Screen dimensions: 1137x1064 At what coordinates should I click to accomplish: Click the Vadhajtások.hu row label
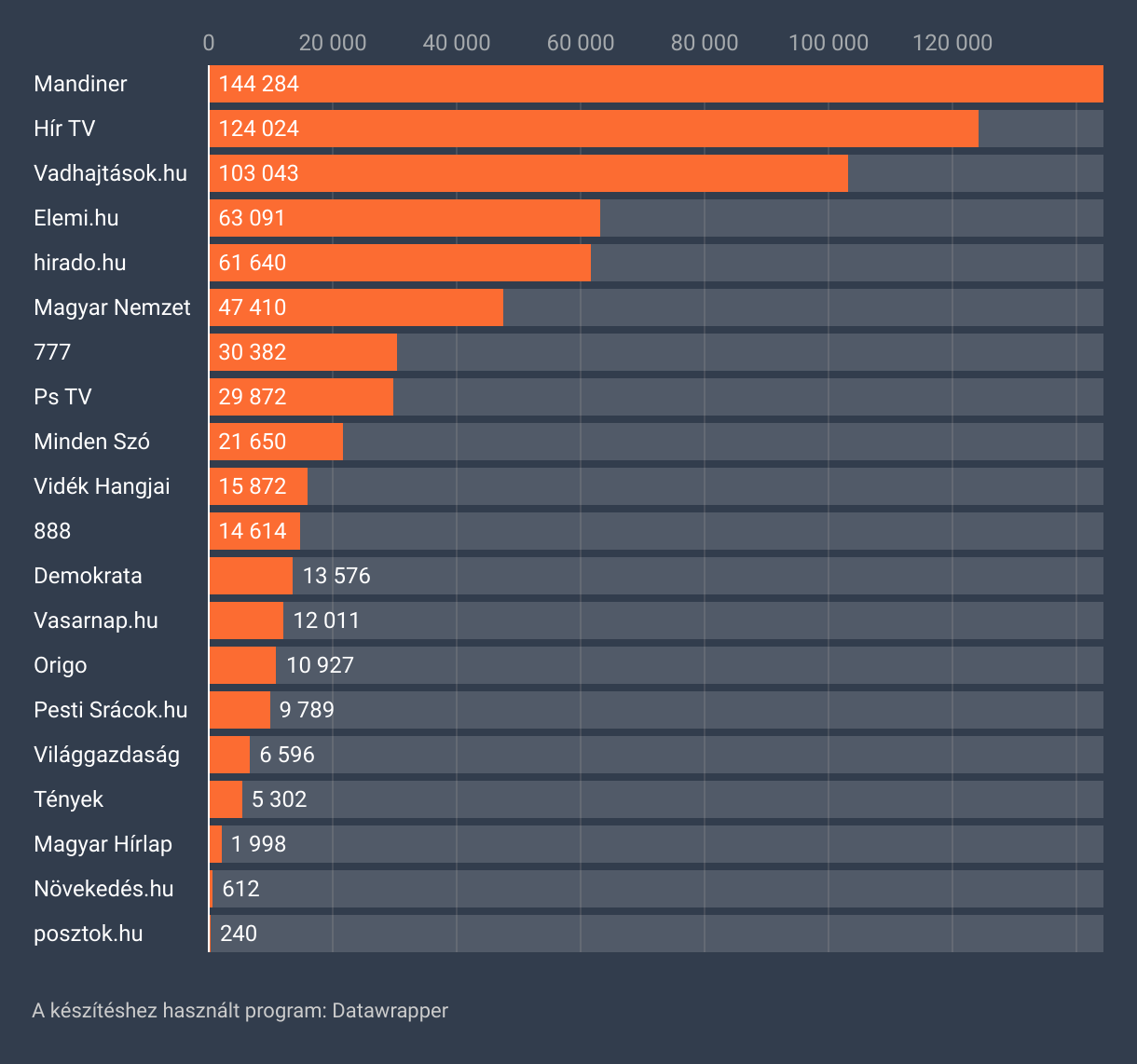pyautogui.click(x=110, y=173)
